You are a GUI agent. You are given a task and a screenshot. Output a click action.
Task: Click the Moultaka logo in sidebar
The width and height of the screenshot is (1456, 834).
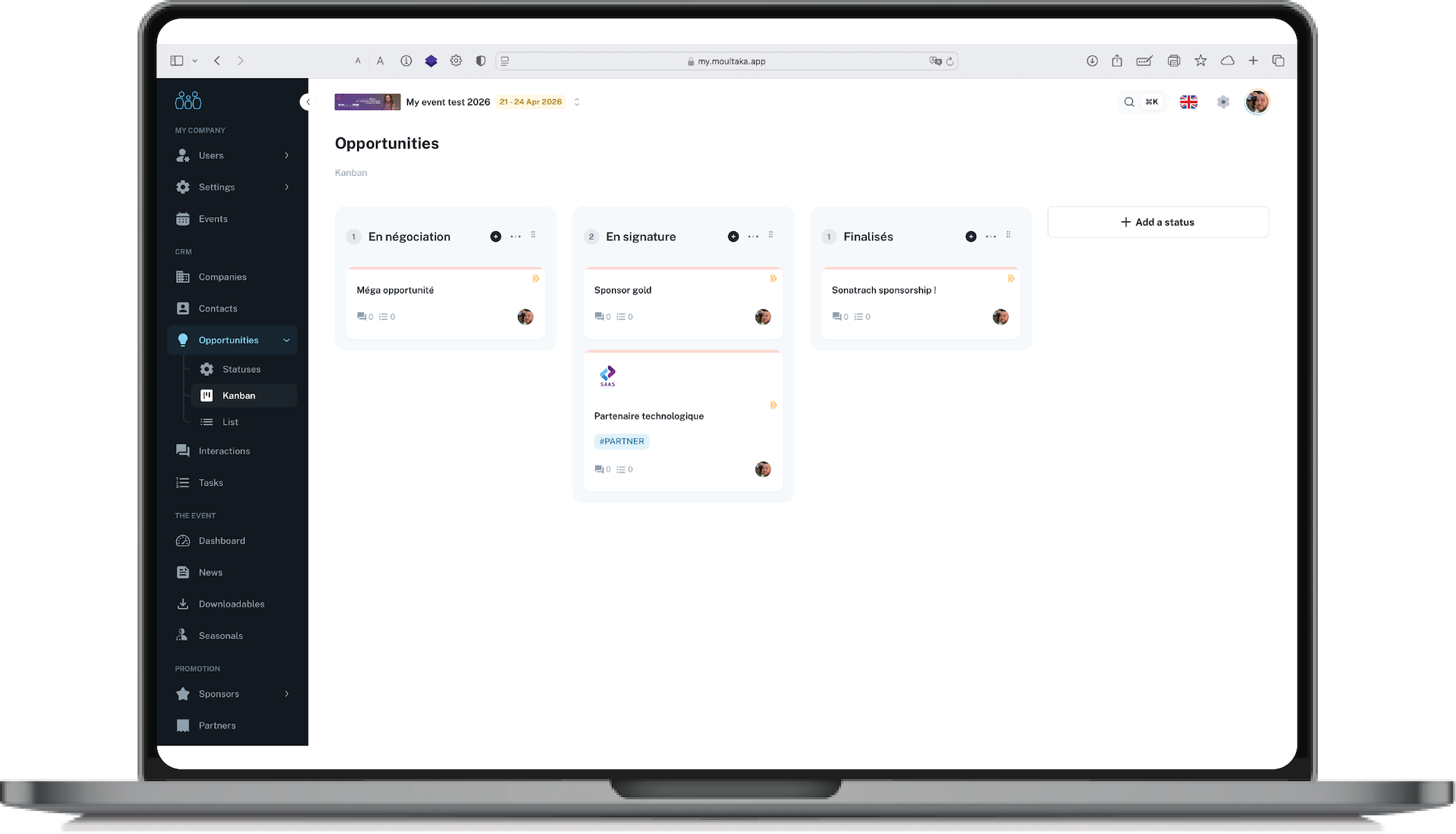click(188, 100)
